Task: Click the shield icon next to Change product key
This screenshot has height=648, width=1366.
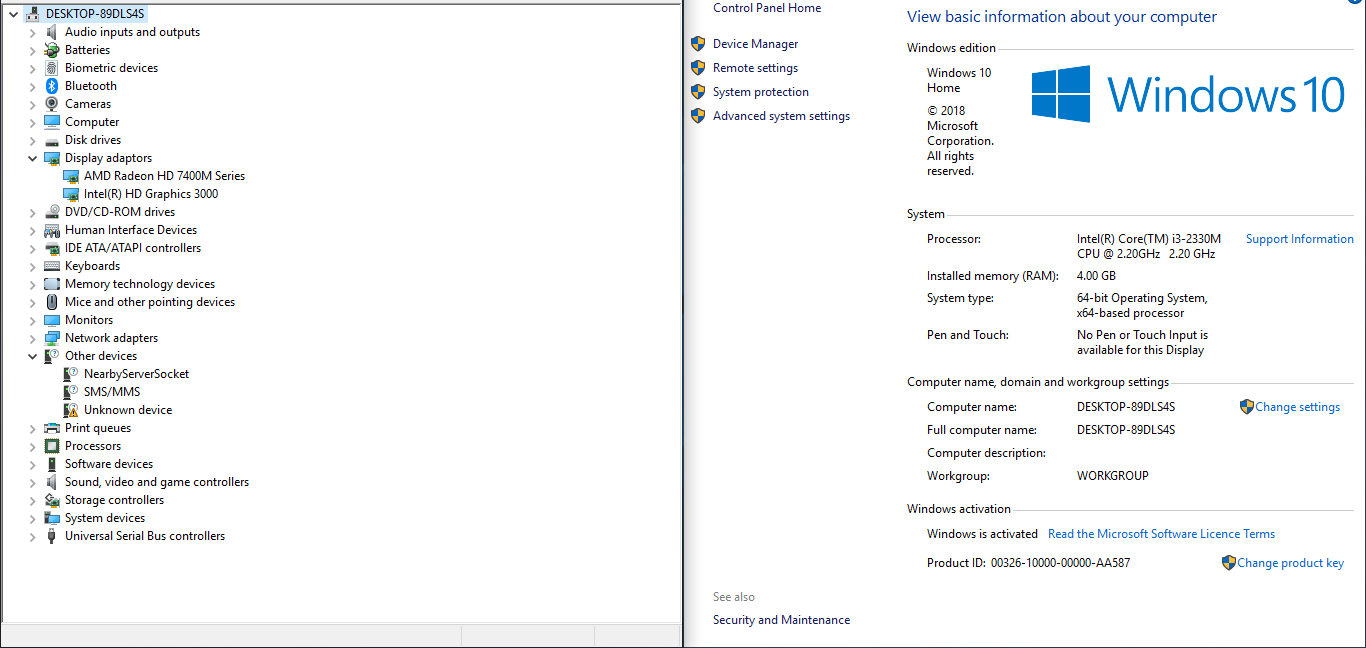Action: coord(1228,563)
